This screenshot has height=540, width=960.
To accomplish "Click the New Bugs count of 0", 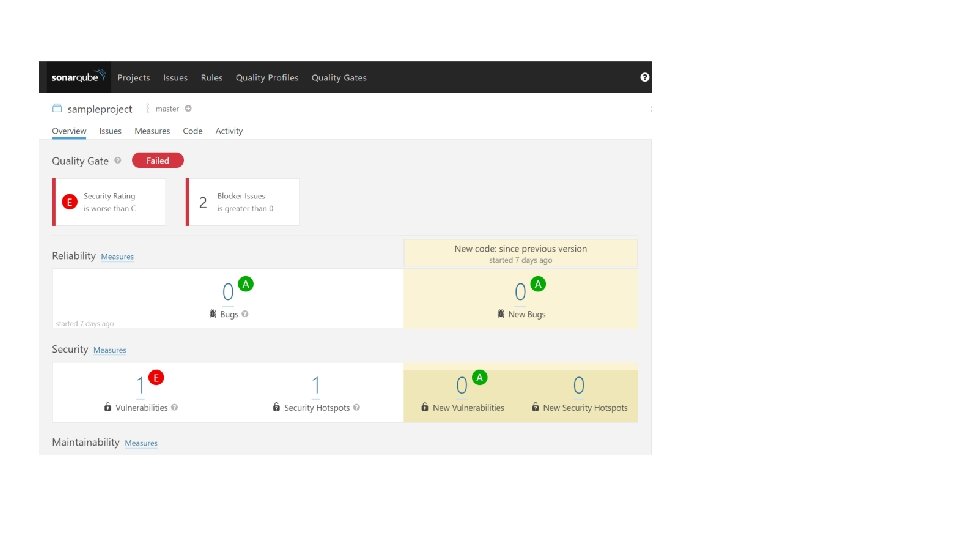I will pos(520,292).
